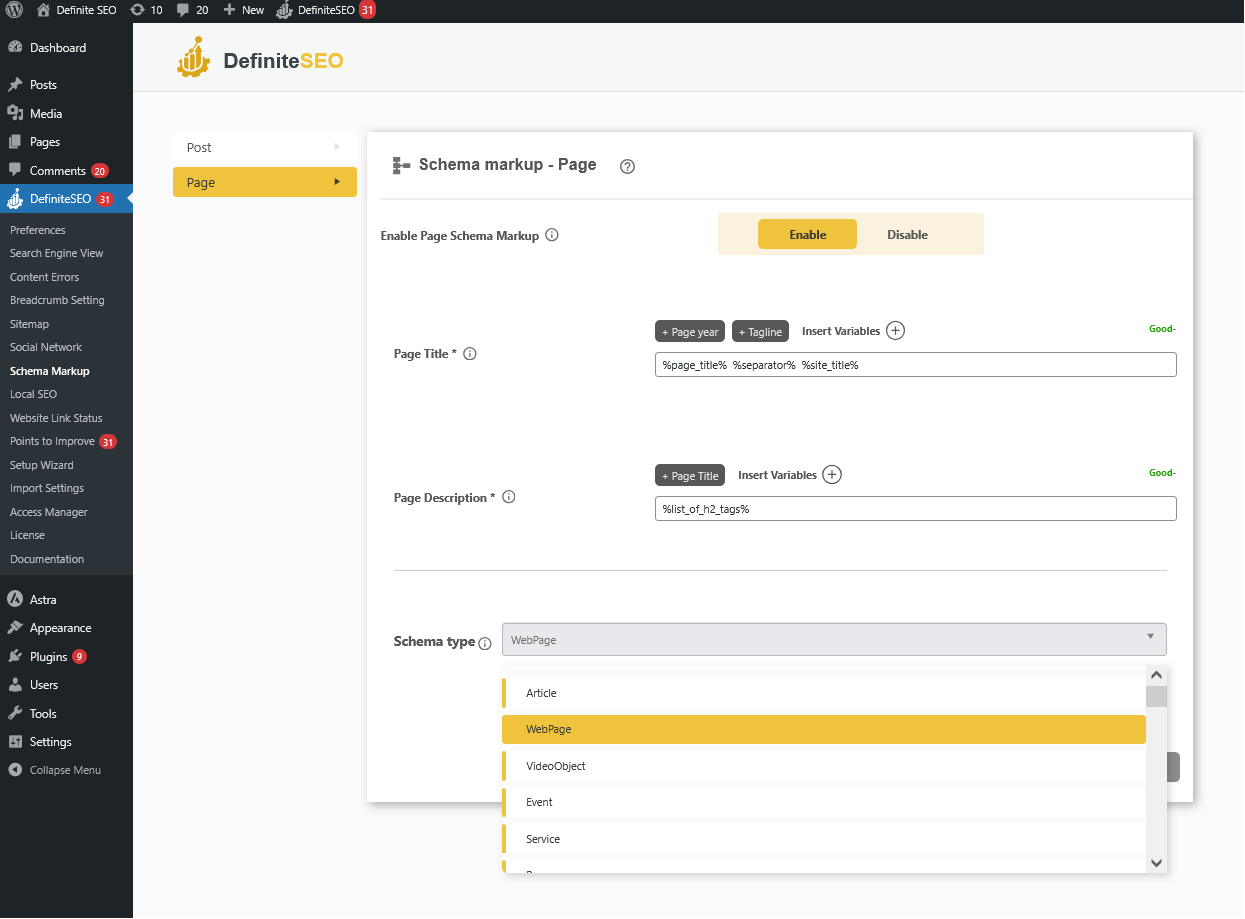Click the Insert Variables plus icon for Page Title

click(895, 330)
